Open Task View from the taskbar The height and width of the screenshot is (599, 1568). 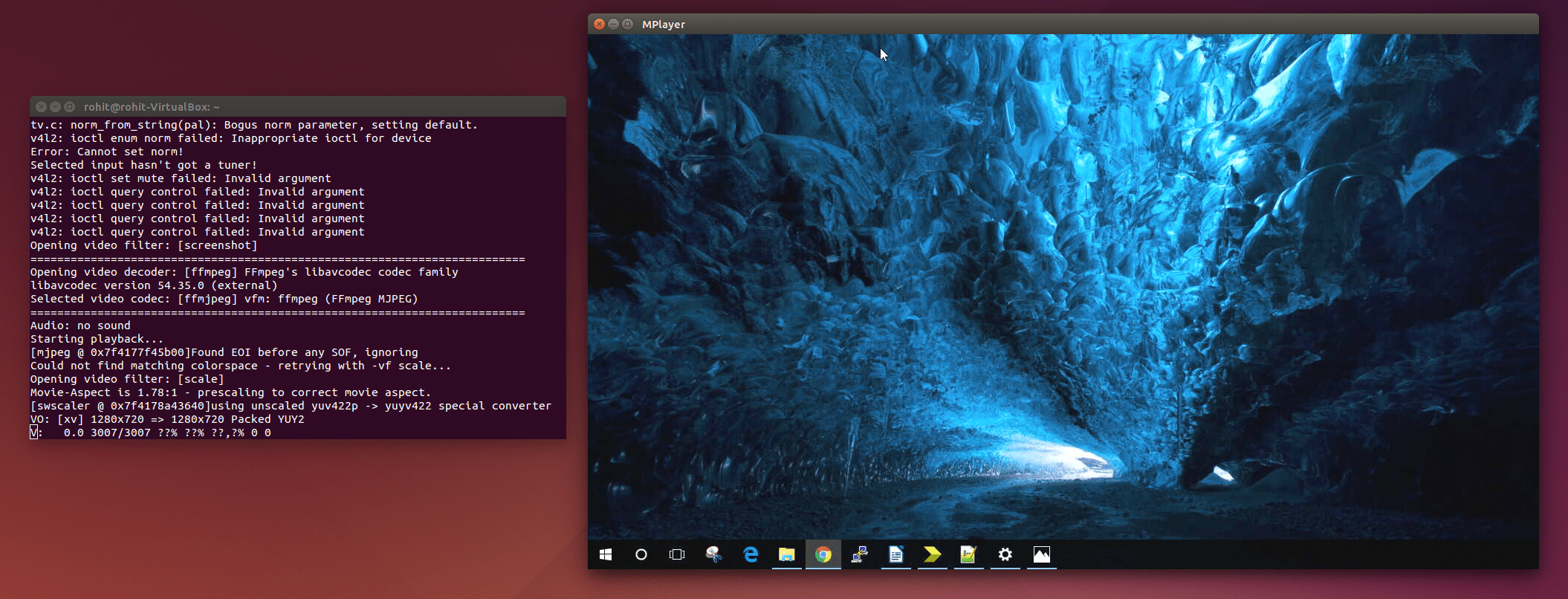(677, 554)
